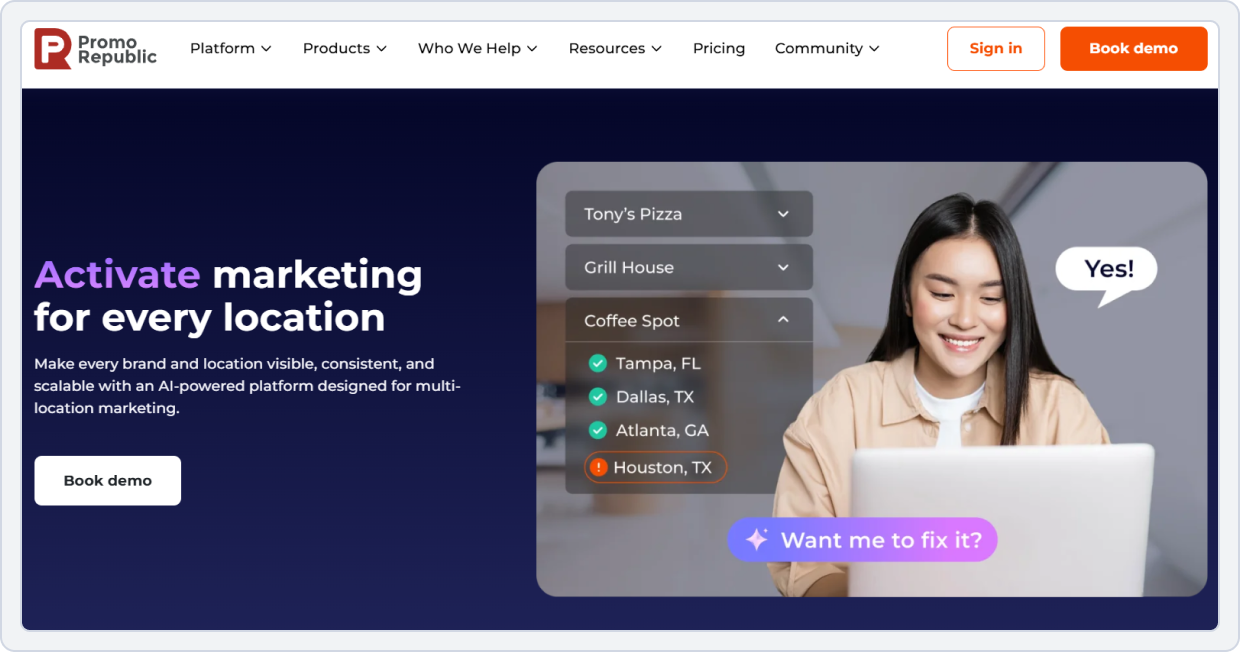
Task: Click the Yes! speech bubble
Action: tap(1105, 268)
